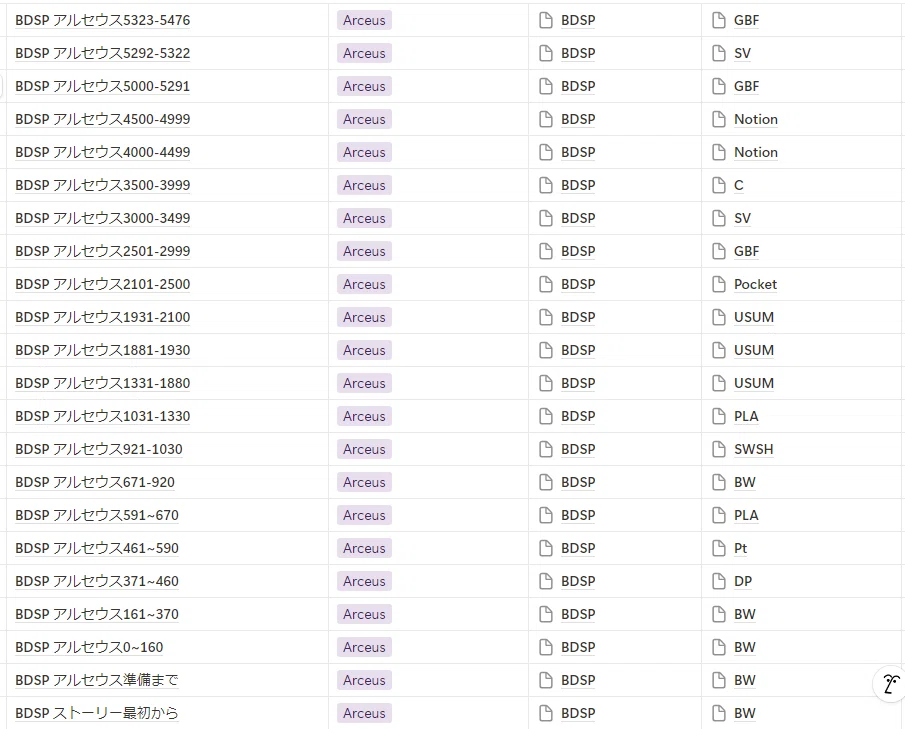
Task: Open the USUM page in row 1331-1880
Action: [x=754, y=383]
